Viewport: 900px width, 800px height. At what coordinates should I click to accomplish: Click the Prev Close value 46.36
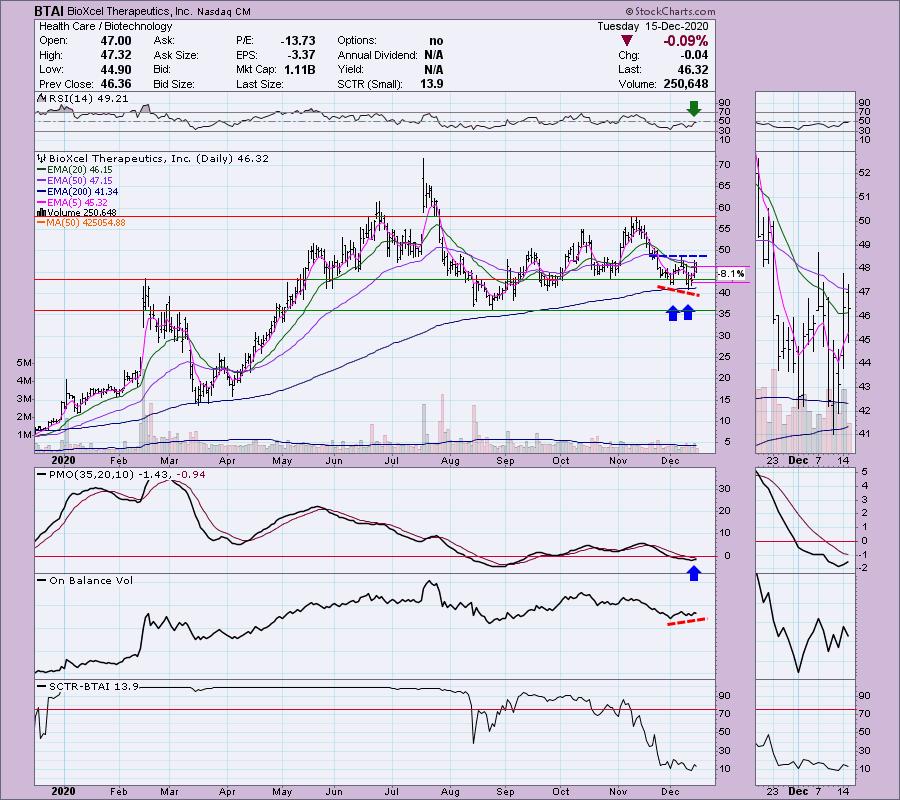coord(116,84)
